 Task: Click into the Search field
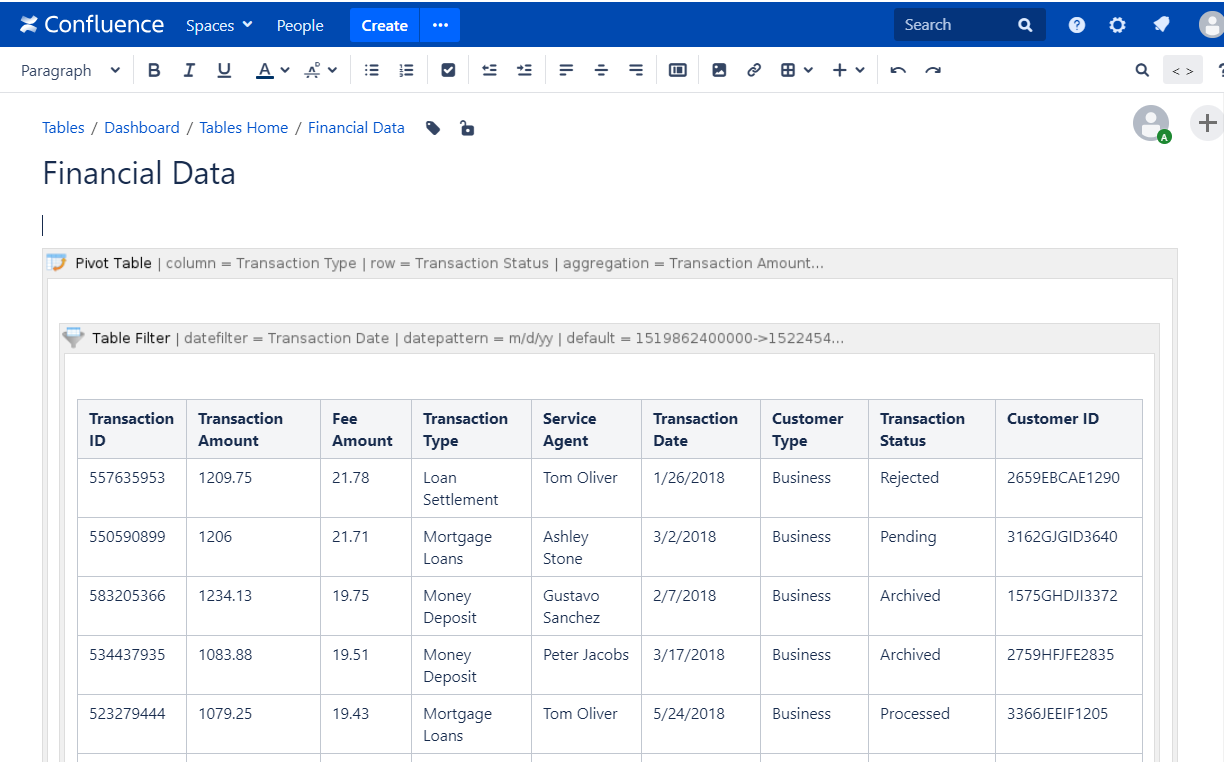[955, 25]
